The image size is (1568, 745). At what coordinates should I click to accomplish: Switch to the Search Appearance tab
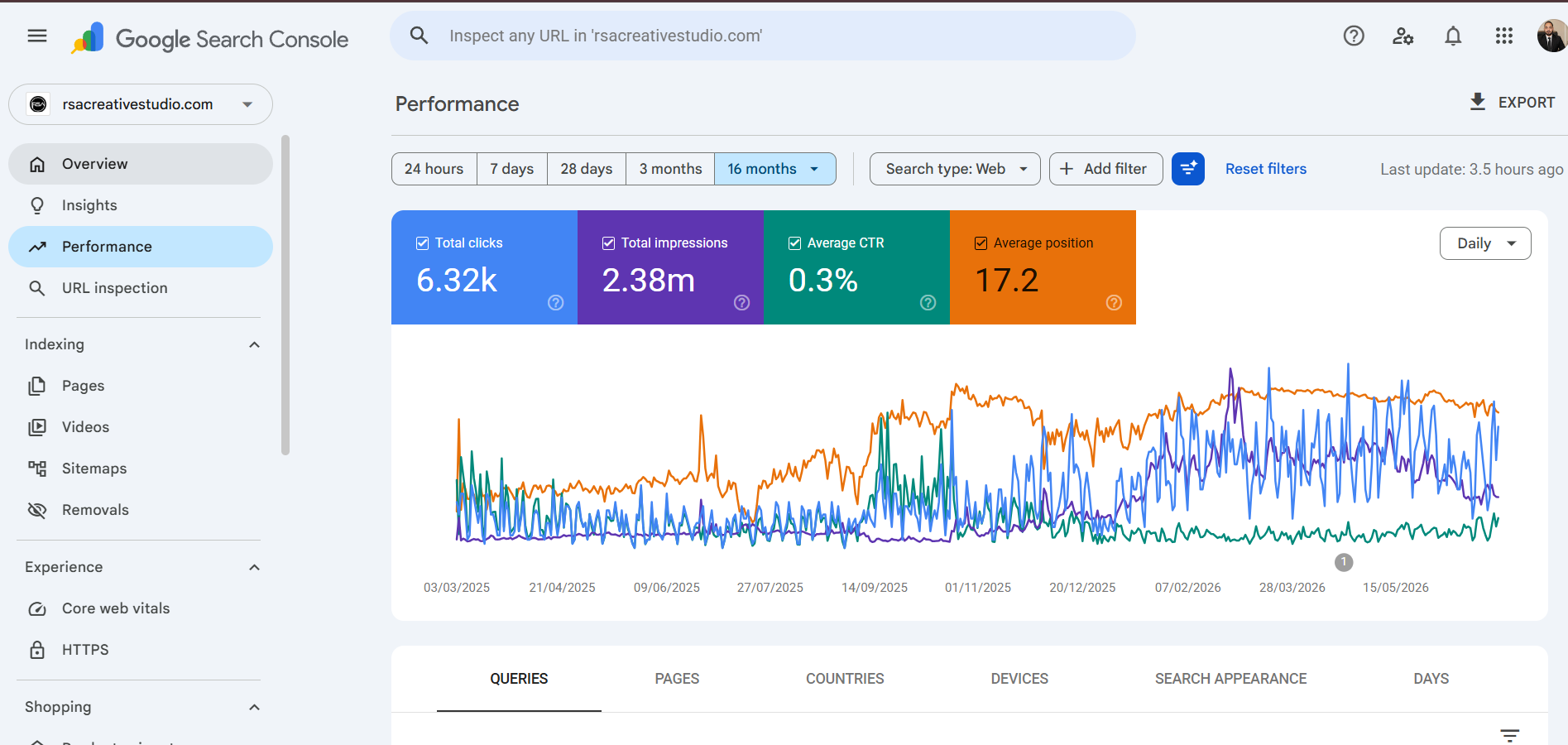coord(1230,679)
